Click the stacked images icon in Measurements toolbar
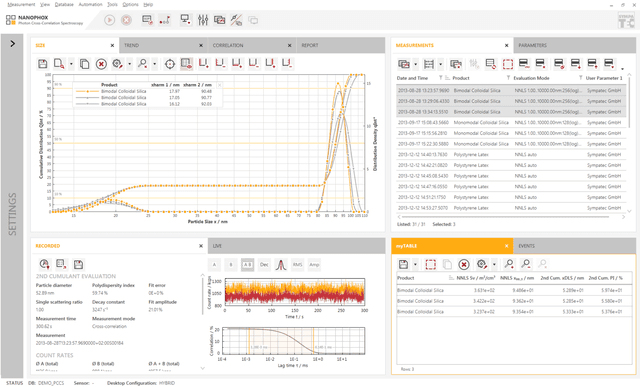Viewport: 640px width, 387px height. [x=404, y=64]
